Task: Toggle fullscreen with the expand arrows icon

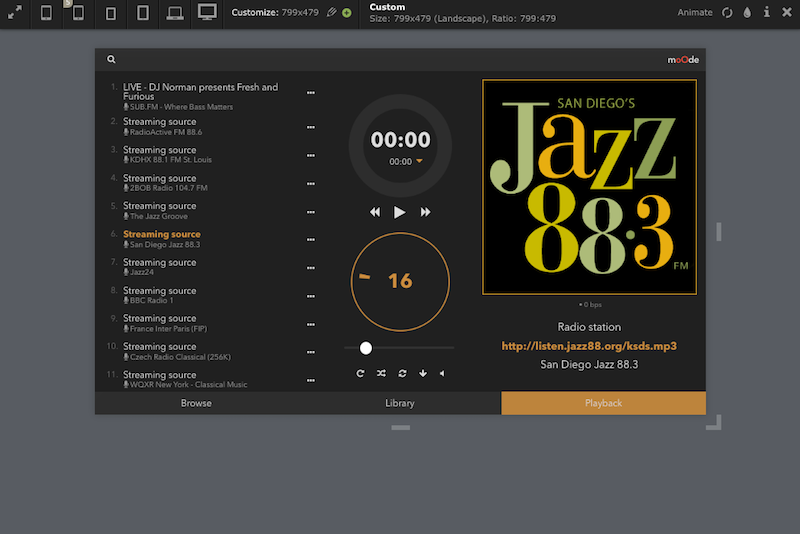Action: click(x=15, y=12)
